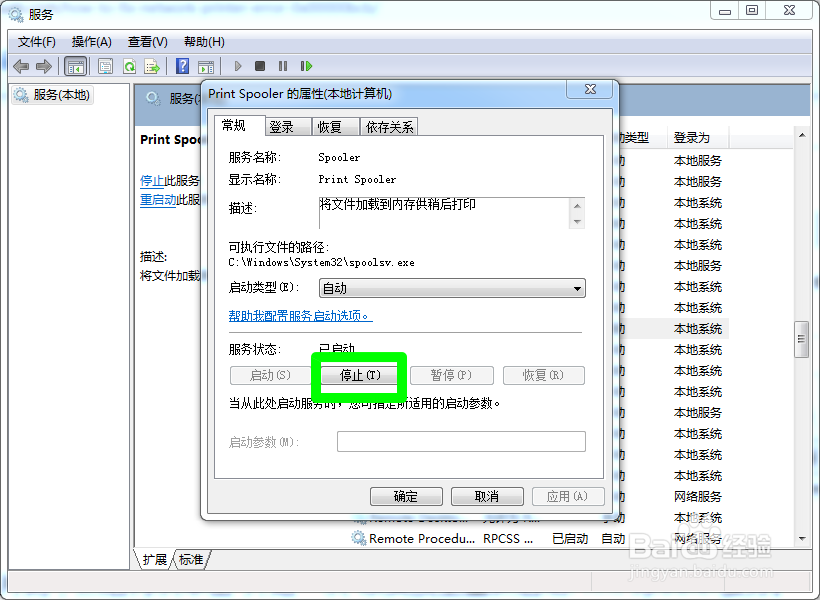
Task: Click the Properties window icon in toolbar
Action: [x=104, y=66]
